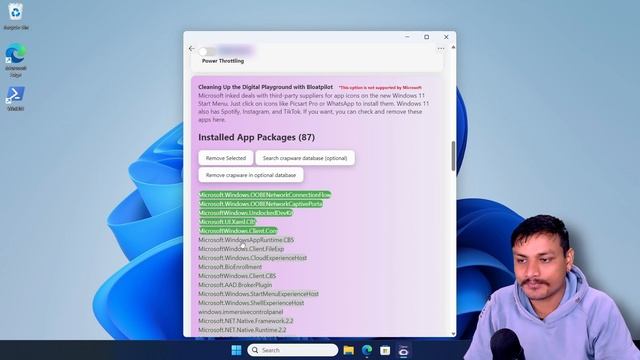Maximize the app window
Screen dimensions: 640x360
[427, 37]
